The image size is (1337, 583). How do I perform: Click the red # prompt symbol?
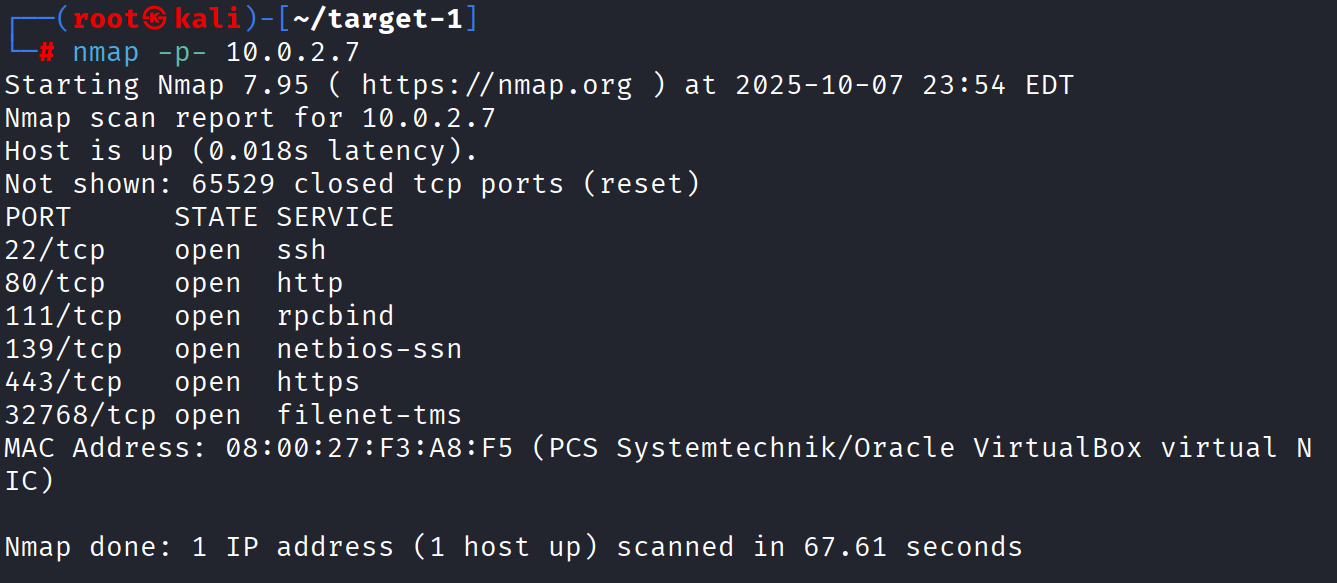pyautogui.click(x=47, y=52)
